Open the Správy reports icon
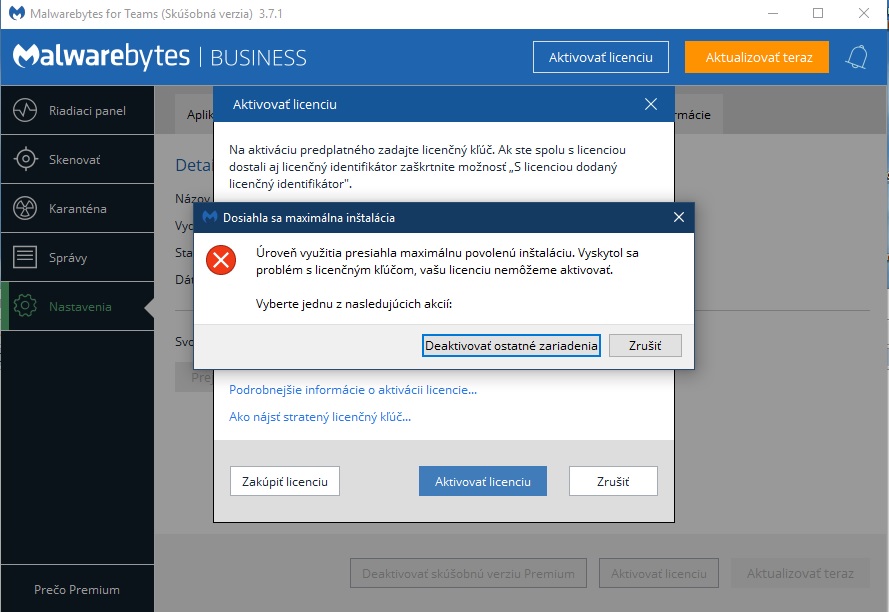The width and height of the screenshot is (889, 612). [x=25, y=257]
